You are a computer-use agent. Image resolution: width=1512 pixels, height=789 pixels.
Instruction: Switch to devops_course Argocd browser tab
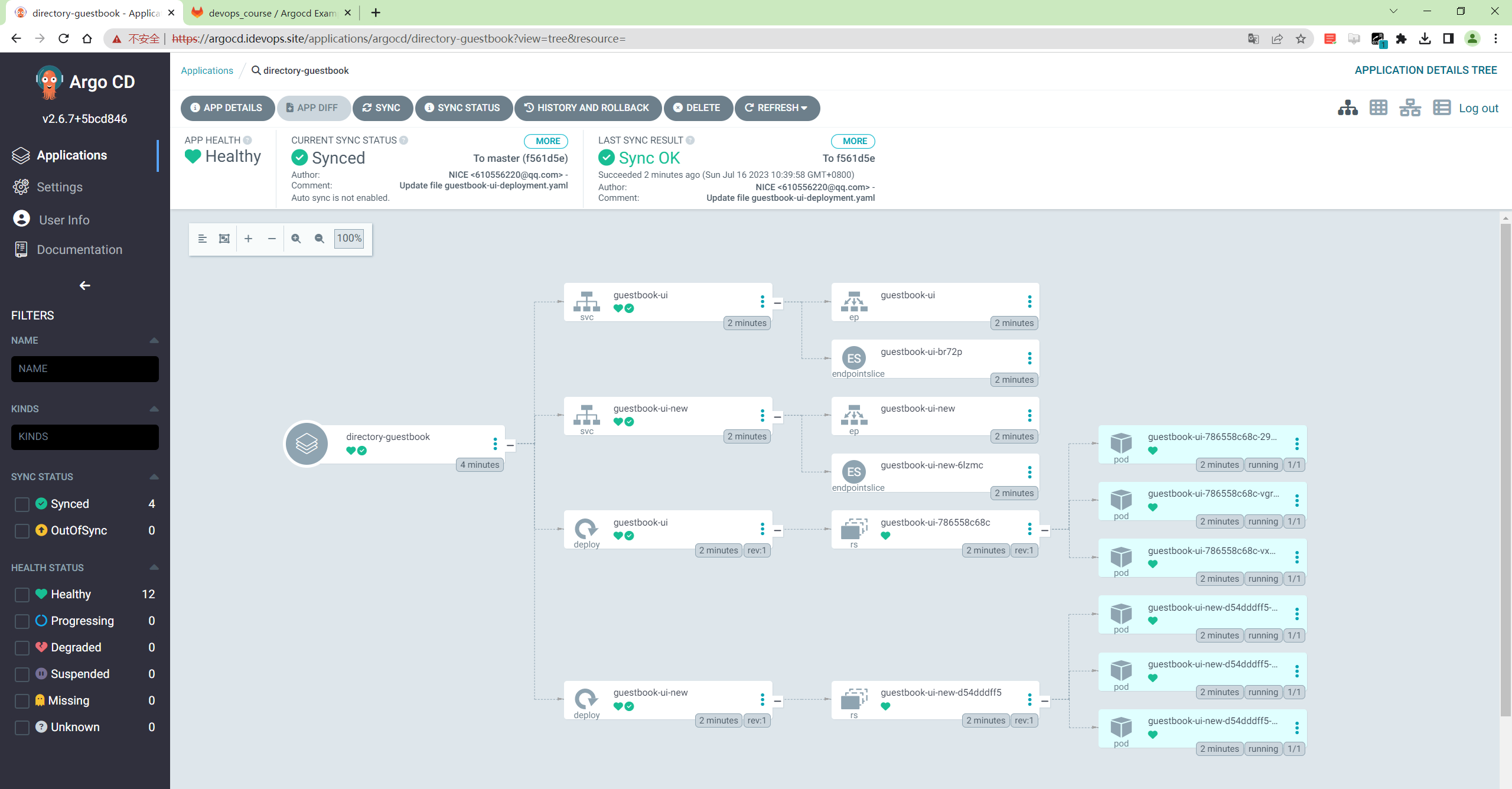point(272,12)
